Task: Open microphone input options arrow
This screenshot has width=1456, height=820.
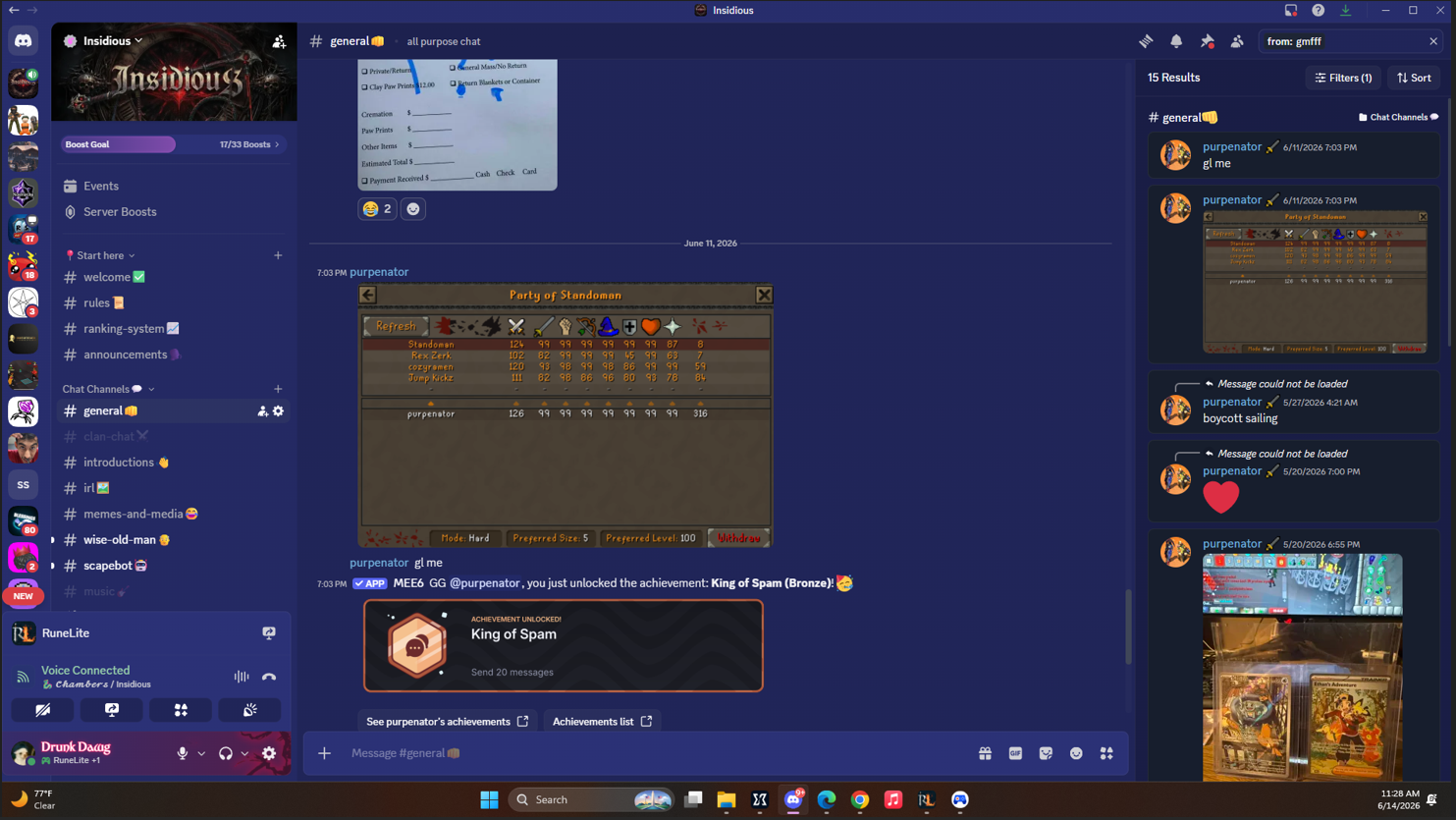Action: click(201, 753)
